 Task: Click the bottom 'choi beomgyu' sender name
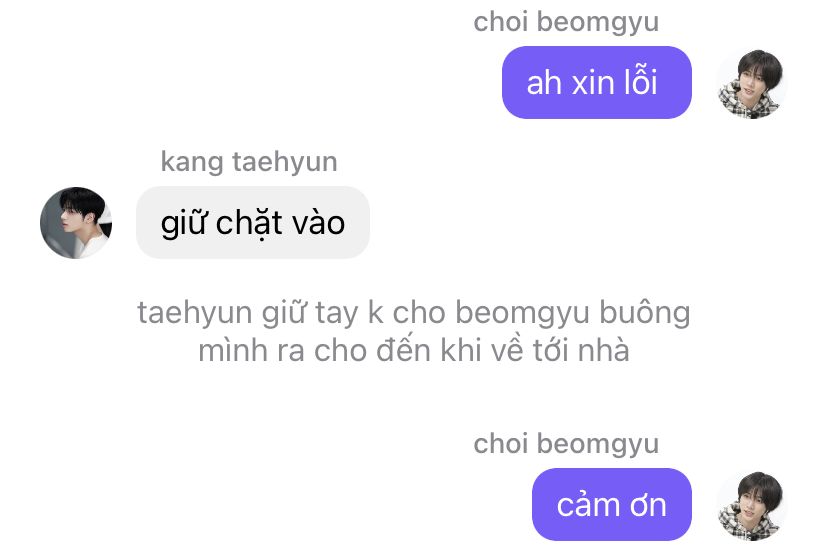(x=566, y=444)
